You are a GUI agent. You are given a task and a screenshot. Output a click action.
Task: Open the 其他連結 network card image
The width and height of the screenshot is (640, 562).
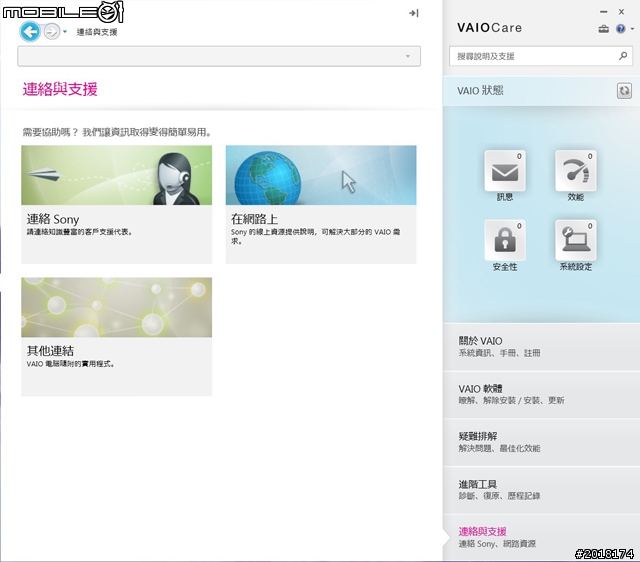[x=117, y=307]
